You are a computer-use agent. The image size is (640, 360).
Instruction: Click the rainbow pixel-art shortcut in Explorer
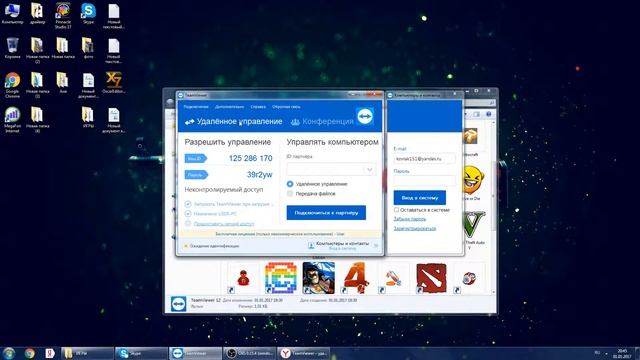coord(280,278)
